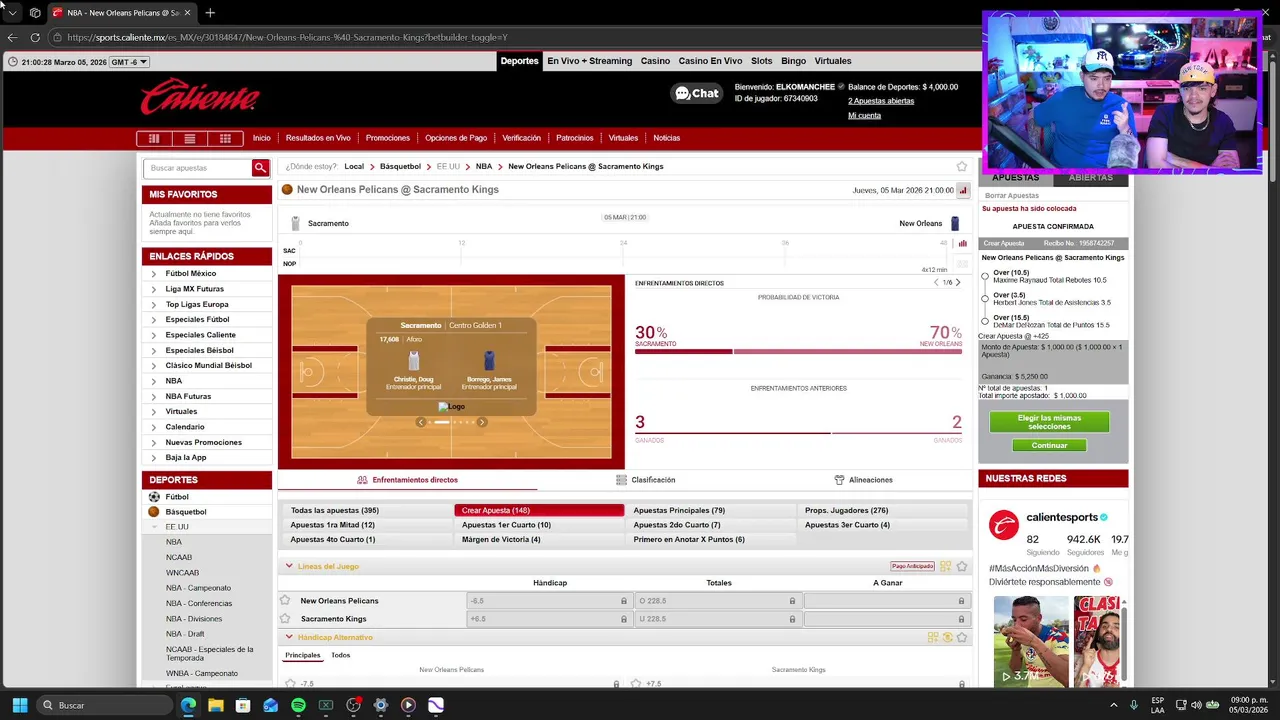Switch to the Alineaciones tab
1280x720 pixels.
point(863,480)
